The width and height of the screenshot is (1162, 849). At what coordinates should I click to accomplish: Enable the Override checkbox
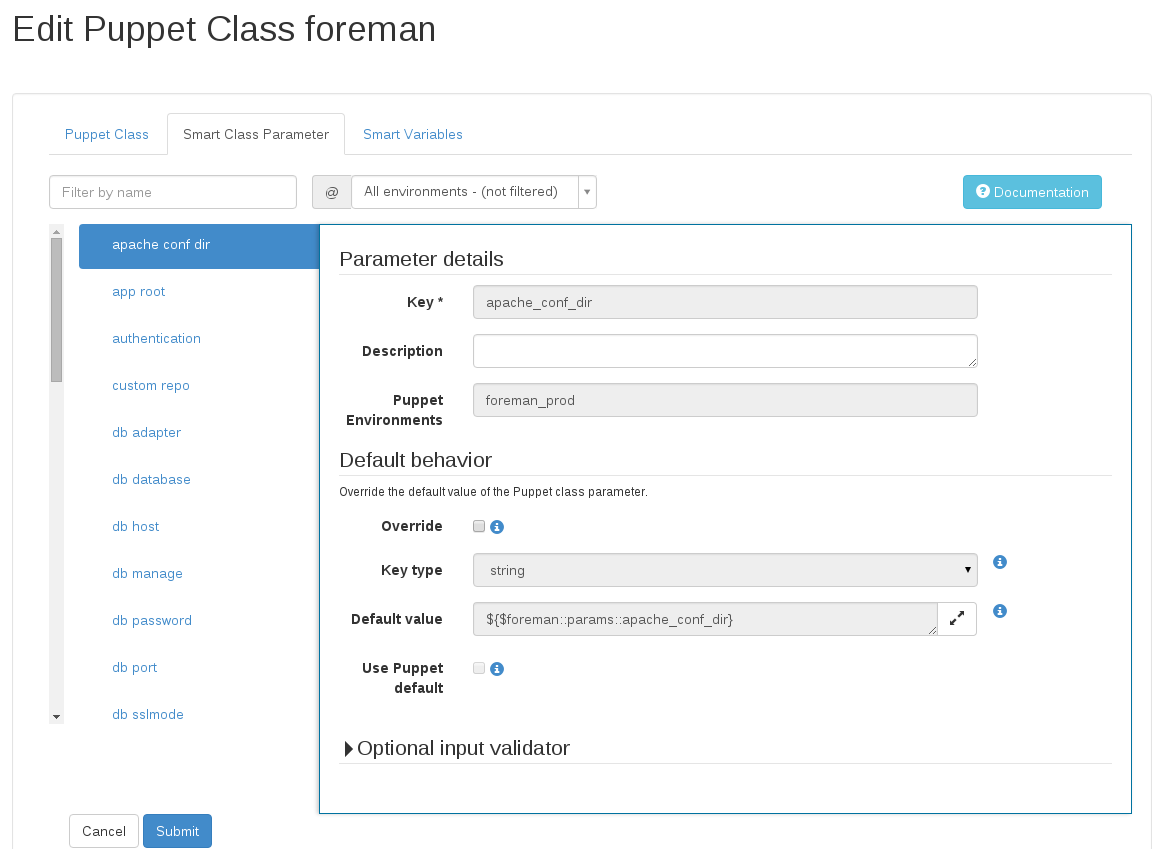pos(479,526)
